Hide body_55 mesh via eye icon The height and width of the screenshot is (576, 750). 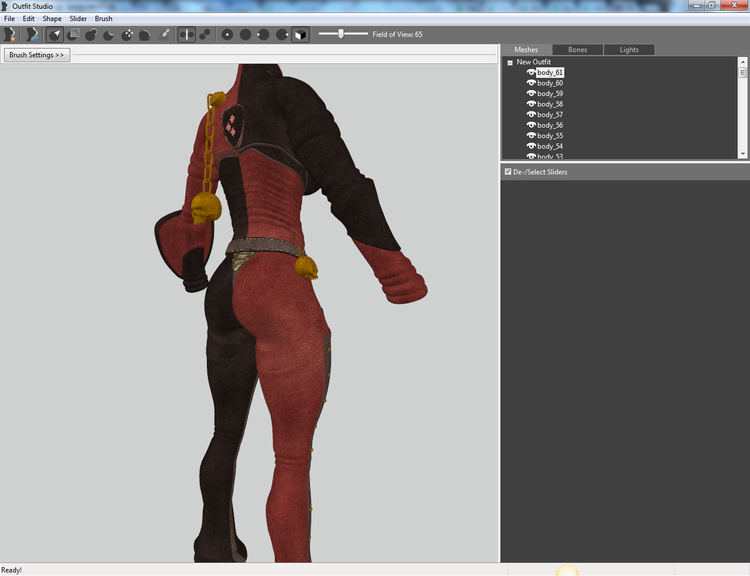[x=530, y=135]
